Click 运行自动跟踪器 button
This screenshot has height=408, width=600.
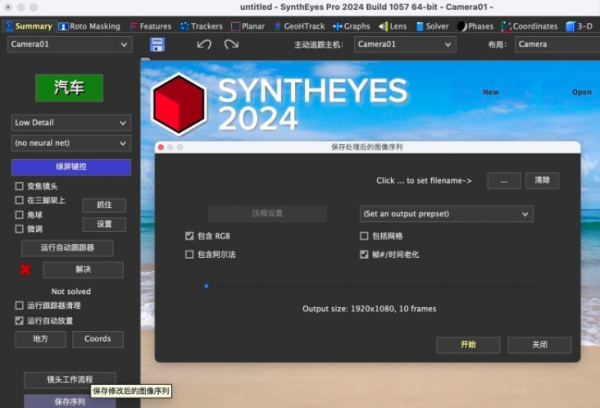[x=67, y=248]
